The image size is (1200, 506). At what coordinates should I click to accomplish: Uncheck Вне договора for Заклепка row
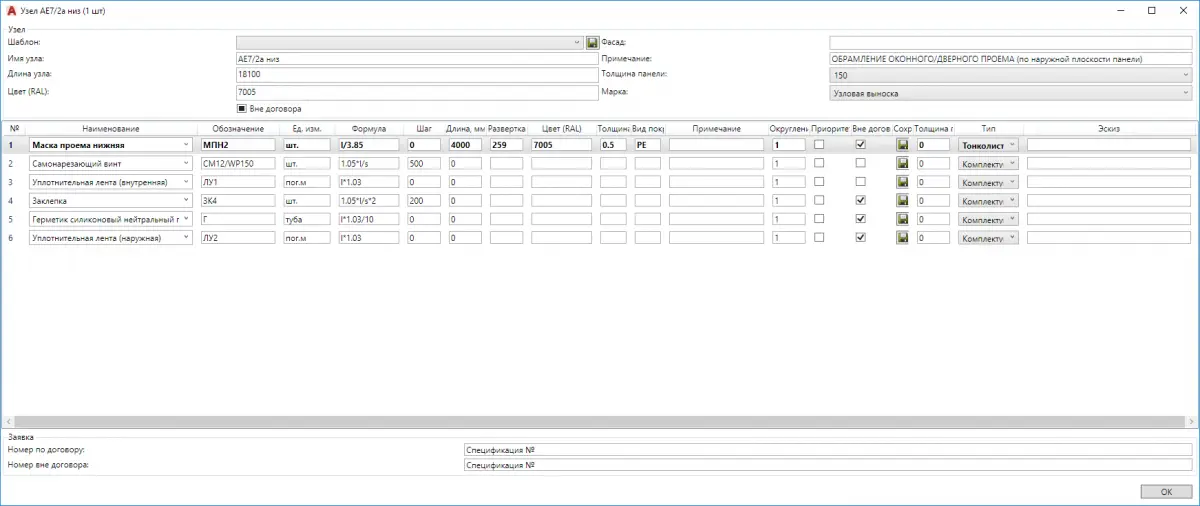point(861,200)
